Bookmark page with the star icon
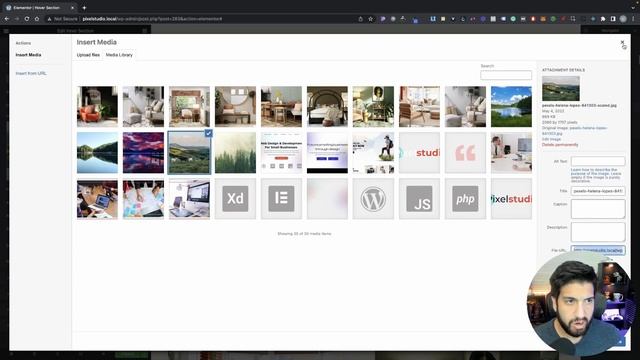Image resolution: width=640 pixels, height=360 pixels. (x=371, y=19)
